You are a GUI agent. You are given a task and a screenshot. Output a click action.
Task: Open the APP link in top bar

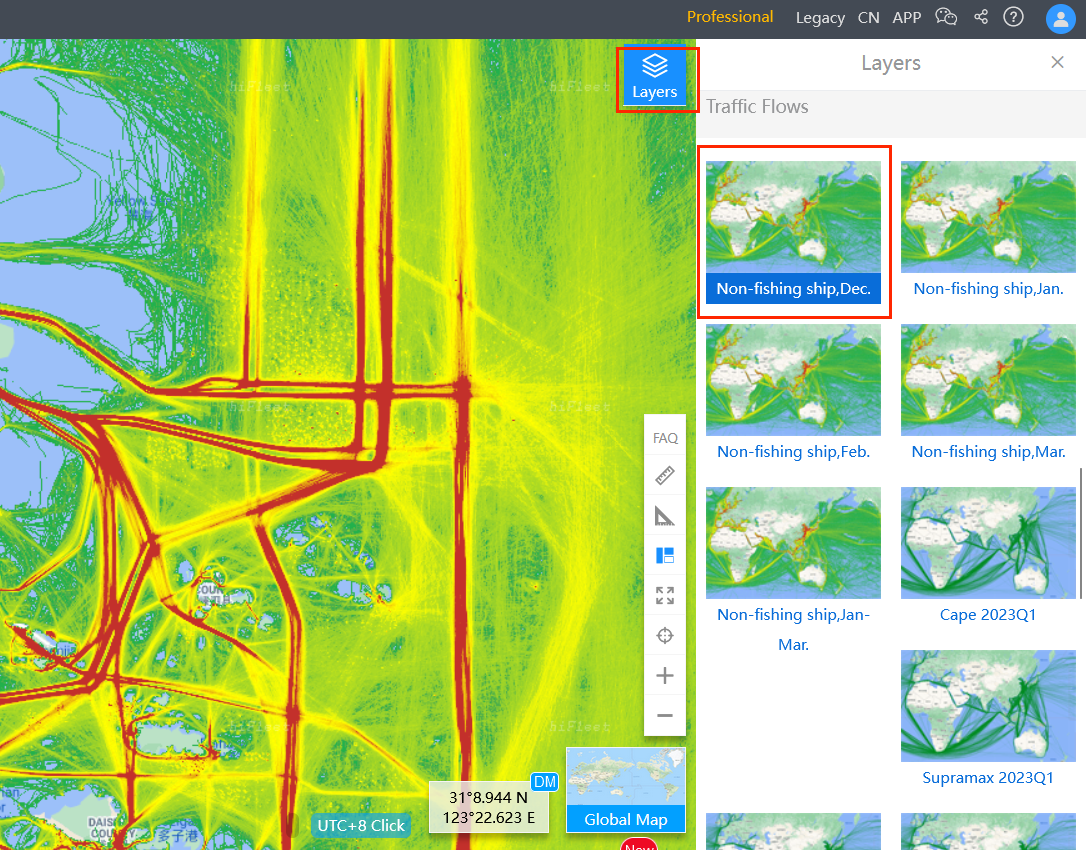click(907, 17)
